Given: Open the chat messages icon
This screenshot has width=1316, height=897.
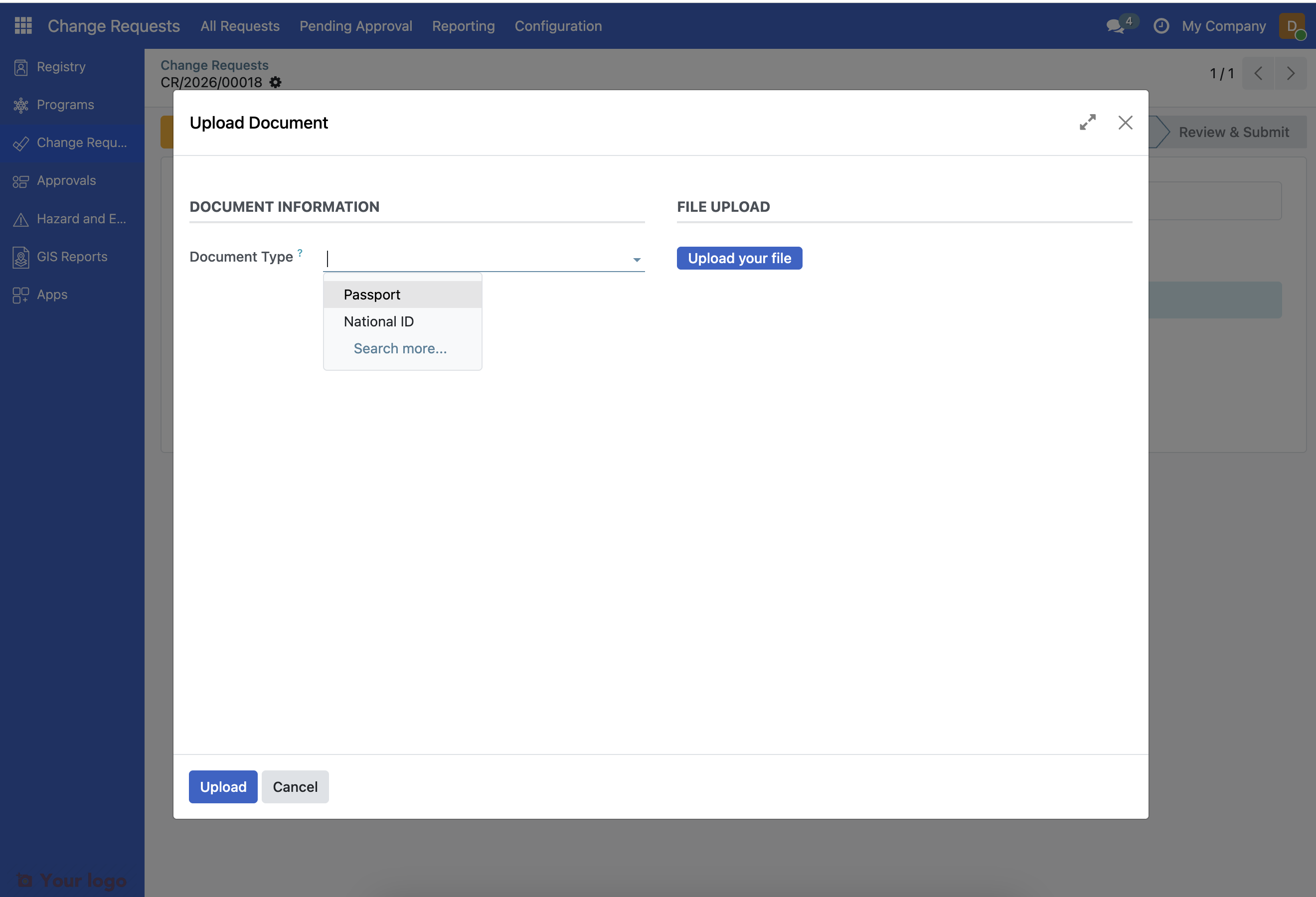Looking at the screenshot, I should pyautogui.click(x=1116, y=26).
